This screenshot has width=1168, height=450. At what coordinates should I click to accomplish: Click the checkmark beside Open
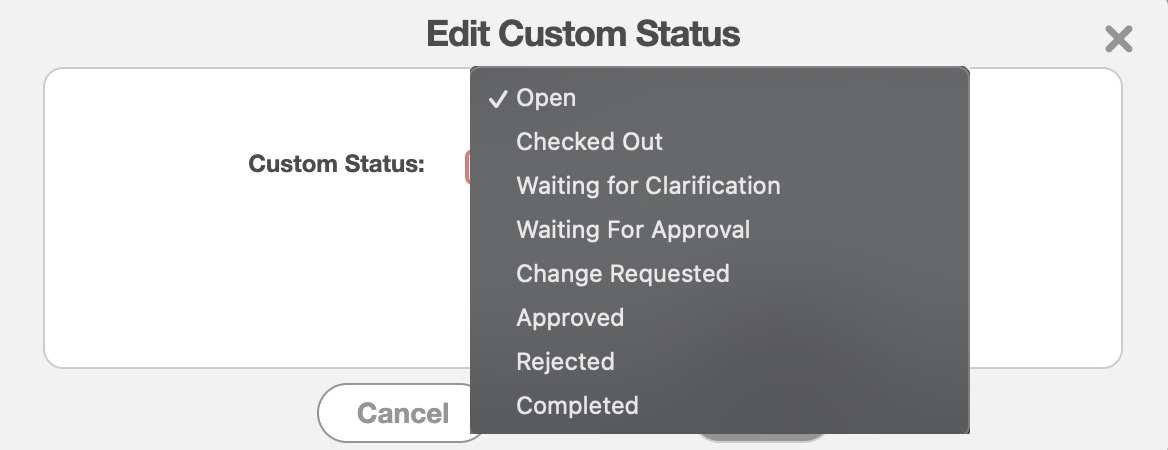click(496, 98)
